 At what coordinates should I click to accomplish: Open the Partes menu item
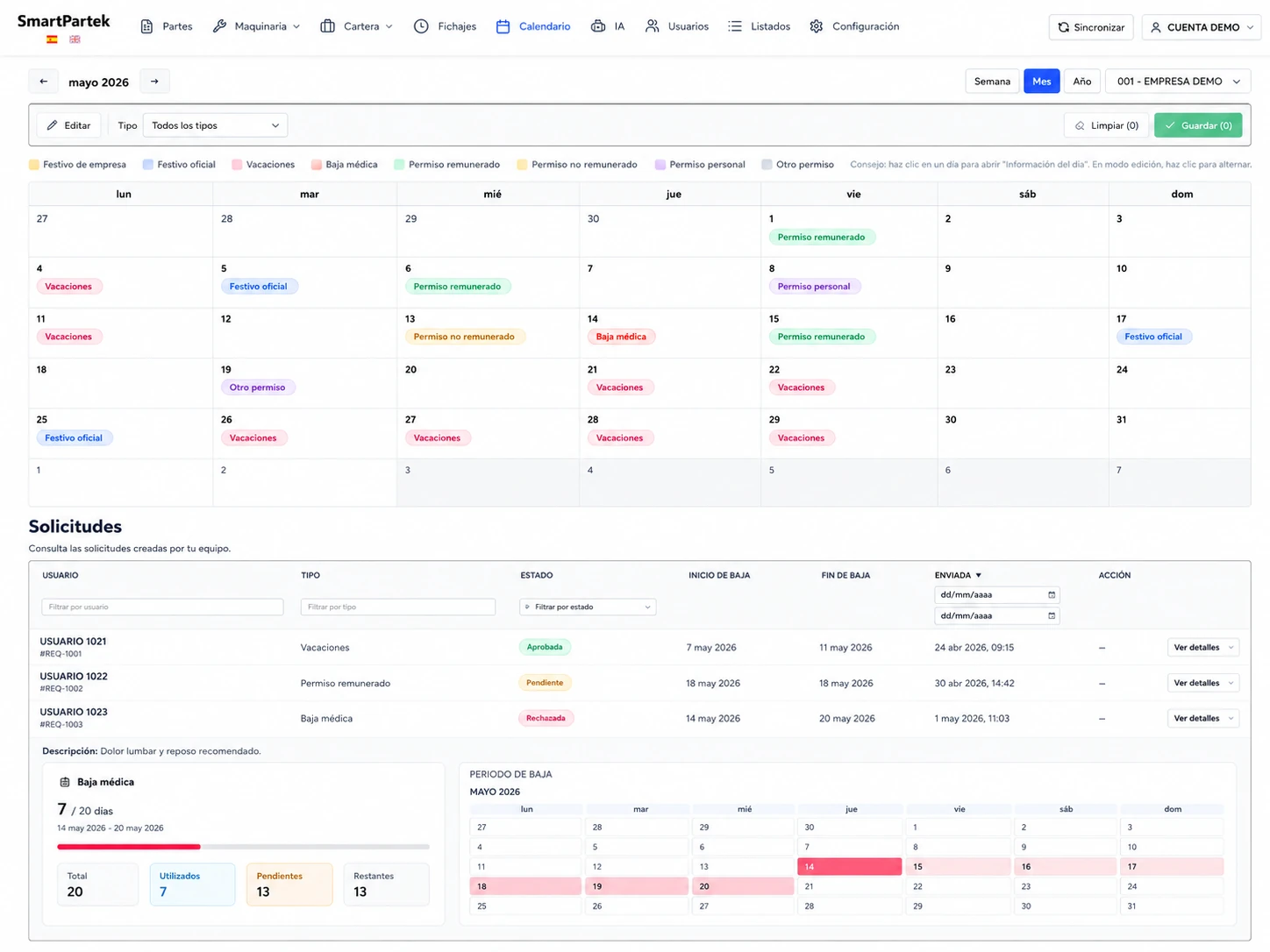167,26
